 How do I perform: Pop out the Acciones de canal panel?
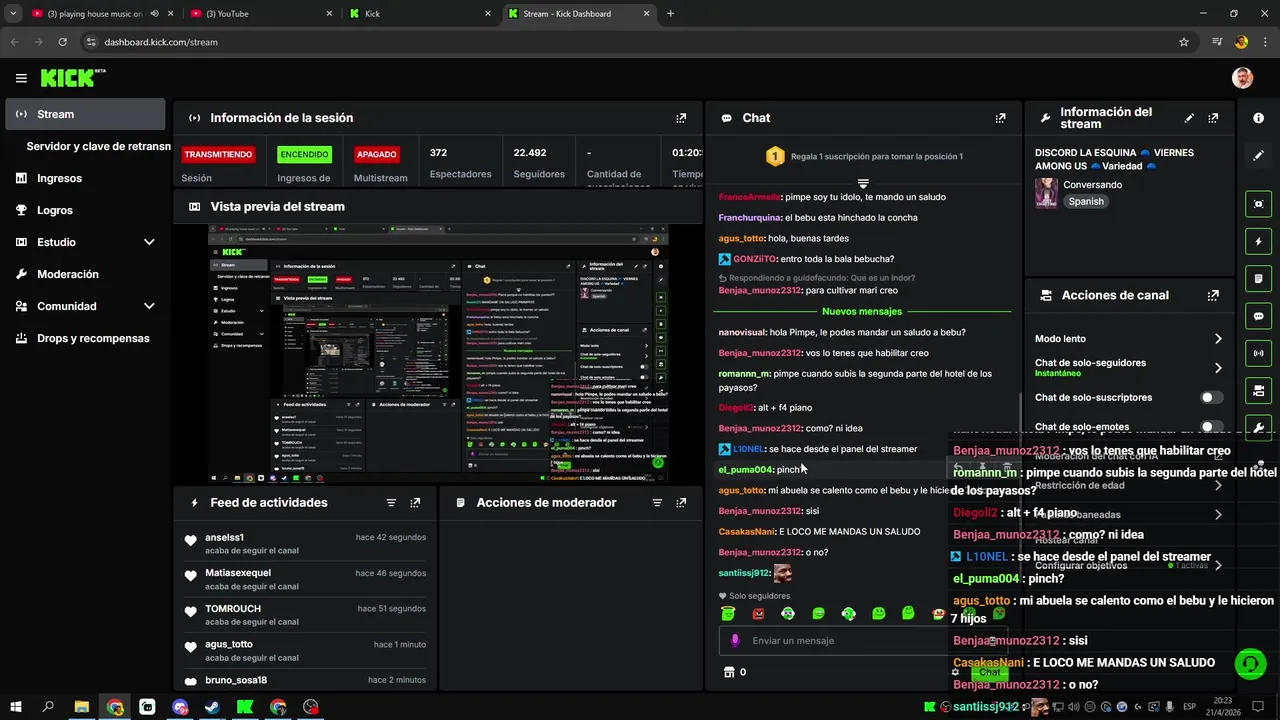pyautogui.click(x=1213, y=296)
